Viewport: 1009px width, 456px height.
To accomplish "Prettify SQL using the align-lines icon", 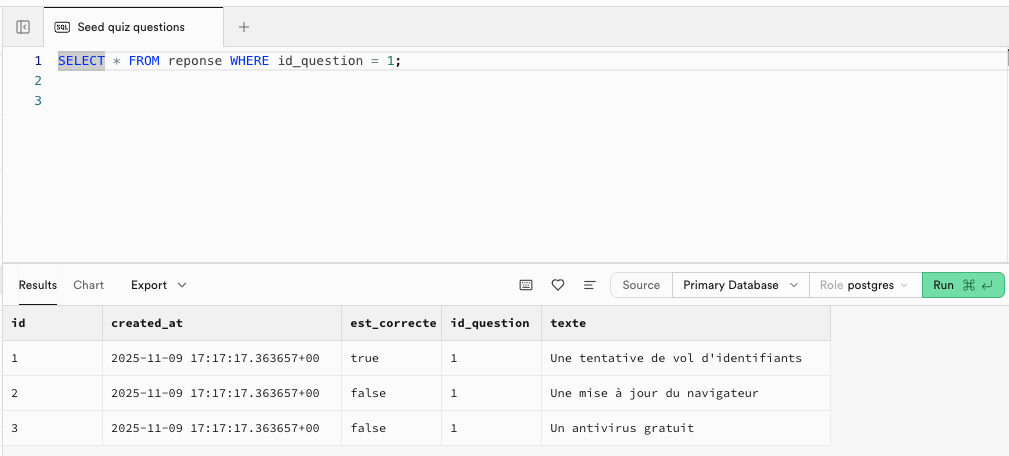I will 589,285.
